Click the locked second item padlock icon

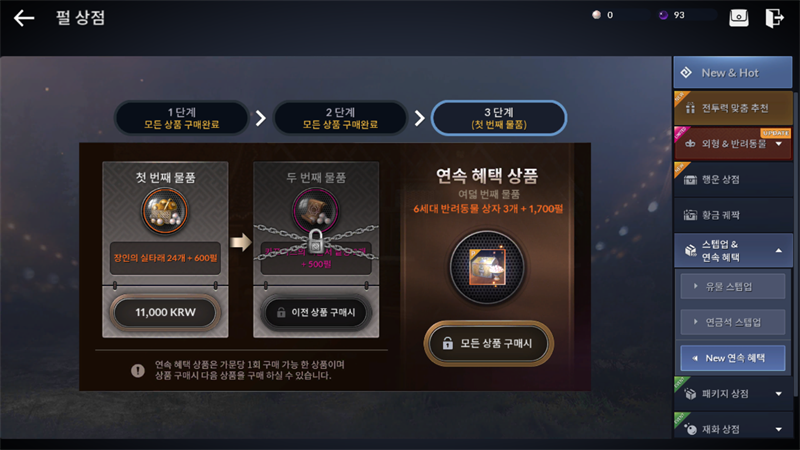tap(316, 241)
